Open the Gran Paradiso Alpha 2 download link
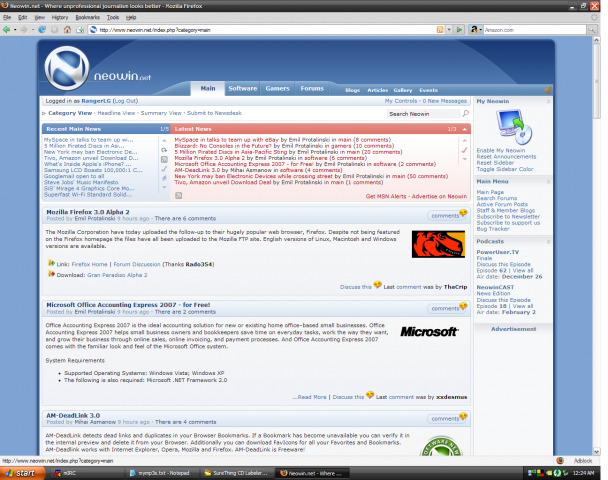This screenshot has height=480, width=608. point(117,275)
